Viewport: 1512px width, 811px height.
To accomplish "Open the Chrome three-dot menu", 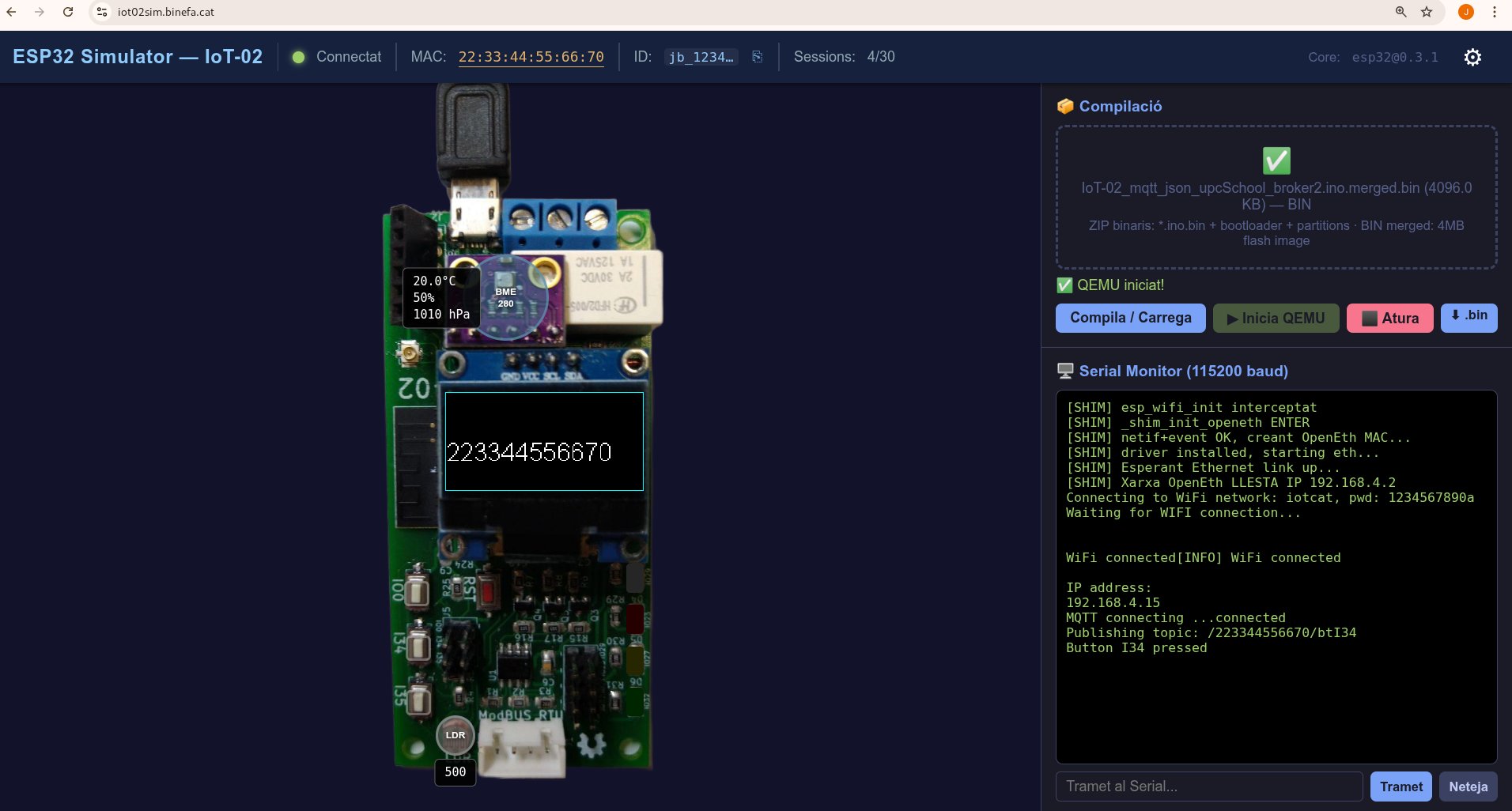I will pyautogui.click(x=1495, y=12).
